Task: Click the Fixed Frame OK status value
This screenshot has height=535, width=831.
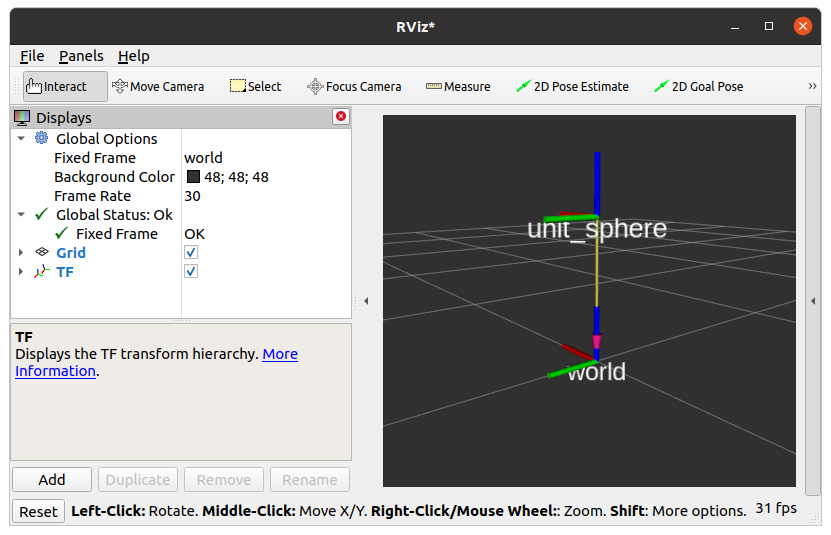Action: (195, 234)
